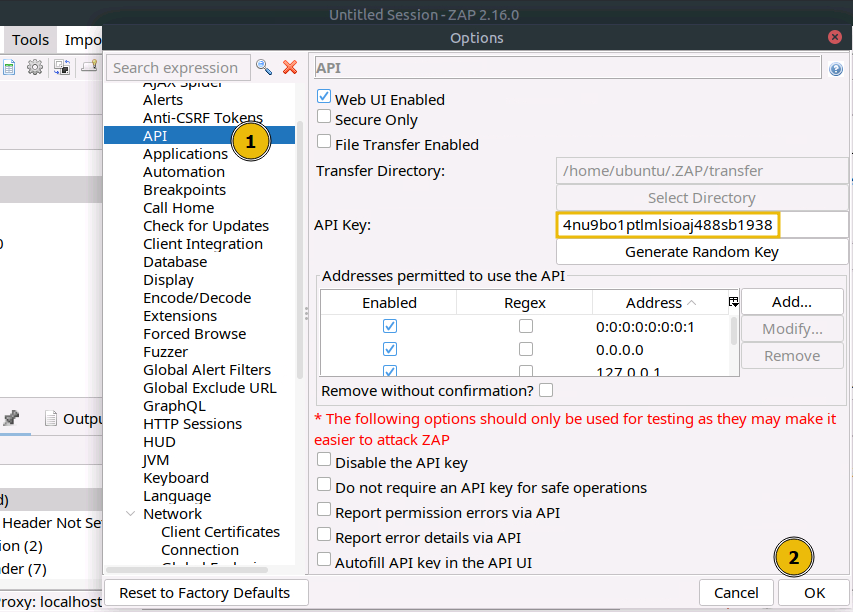Select HTTP Sessions in options tree
853x612 pixels.
tap(193, 424)
